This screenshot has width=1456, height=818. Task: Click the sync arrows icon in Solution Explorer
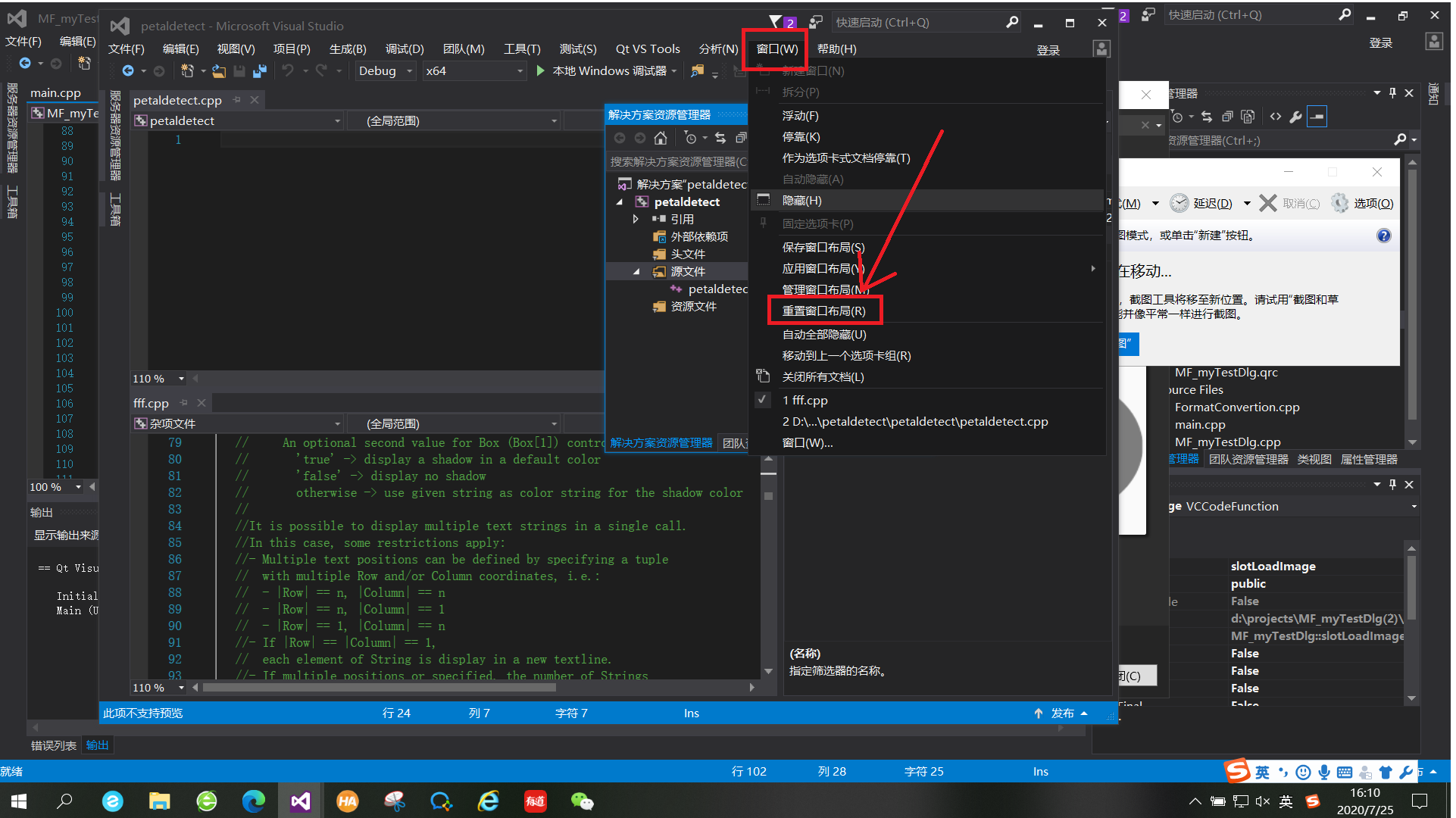click(720, 138)
